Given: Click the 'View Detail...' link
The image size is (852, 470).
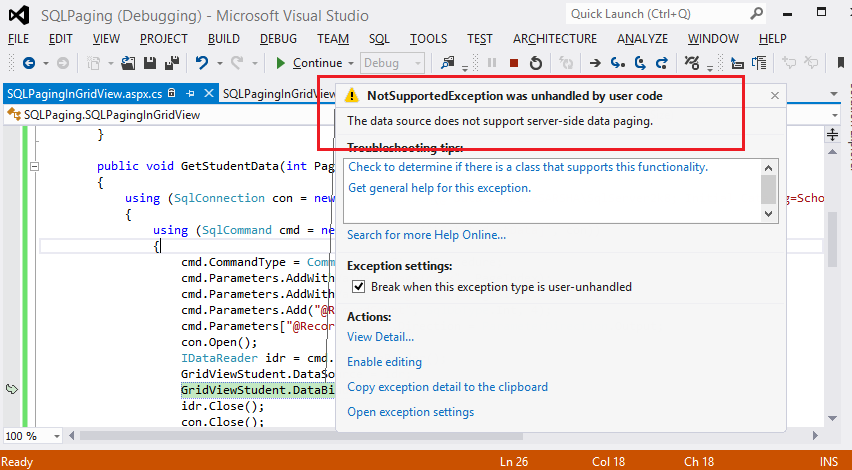Looking at the screenshot, I should pos(380,337).
